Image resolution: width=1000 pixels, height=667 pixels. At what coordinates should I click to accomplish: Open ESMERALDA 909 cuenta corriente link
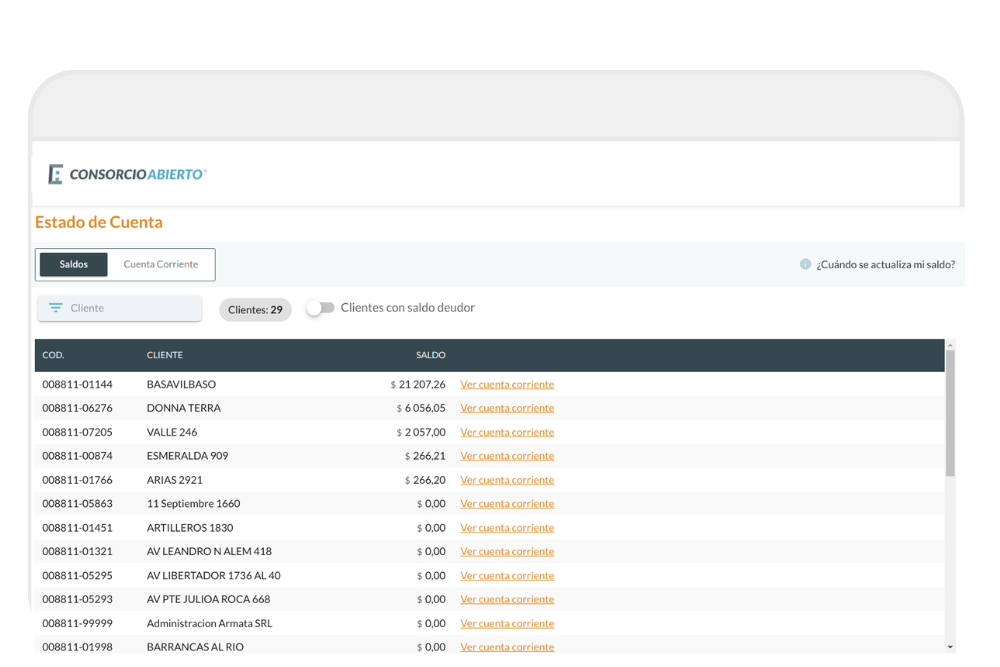click(506, 456)
